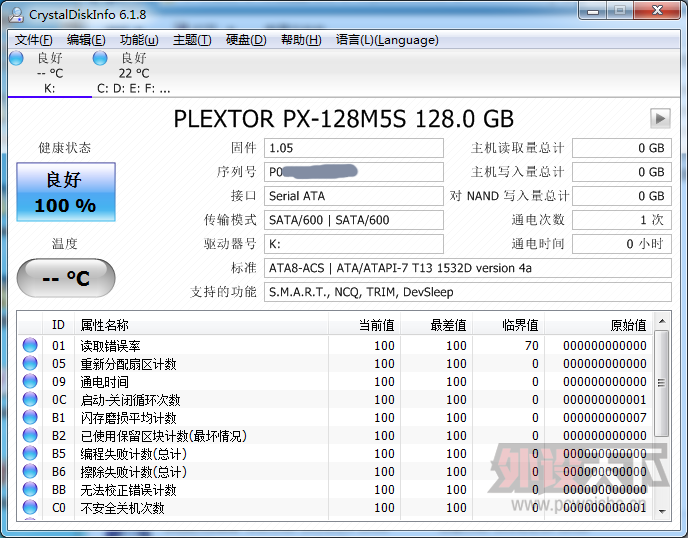Select the 闪存磨损平均计数 attribute row

(x=335, y=417)
